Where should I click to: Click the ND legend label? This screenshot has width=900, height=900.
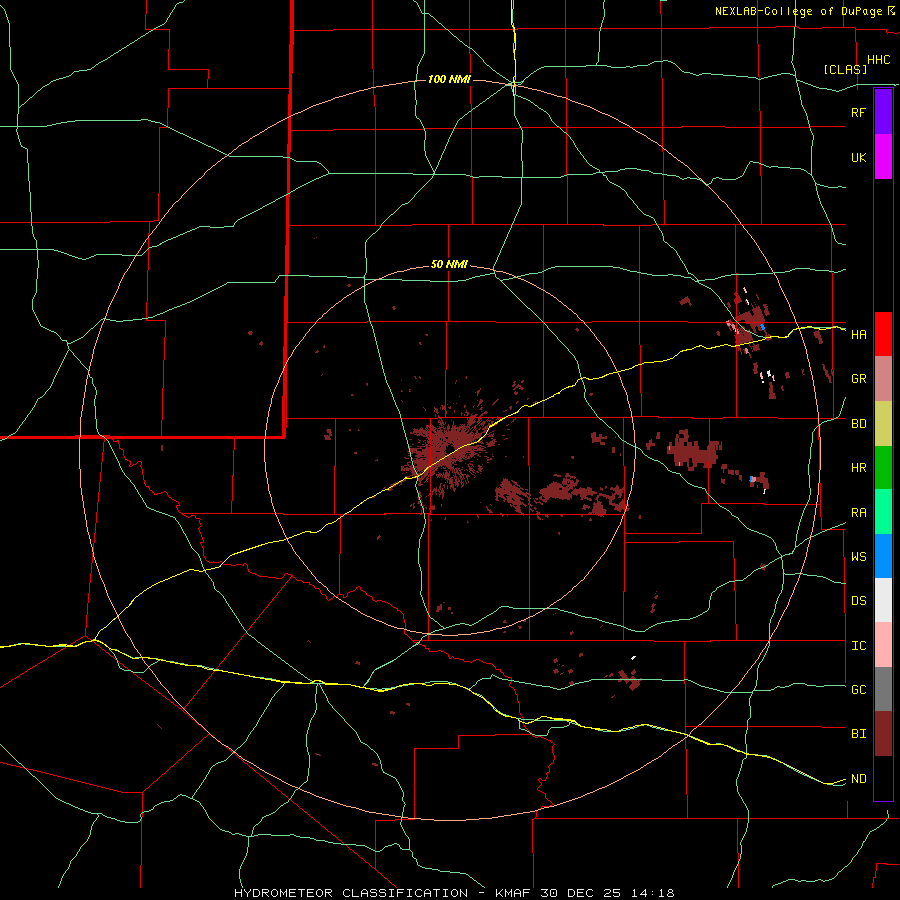pos(858,779)
